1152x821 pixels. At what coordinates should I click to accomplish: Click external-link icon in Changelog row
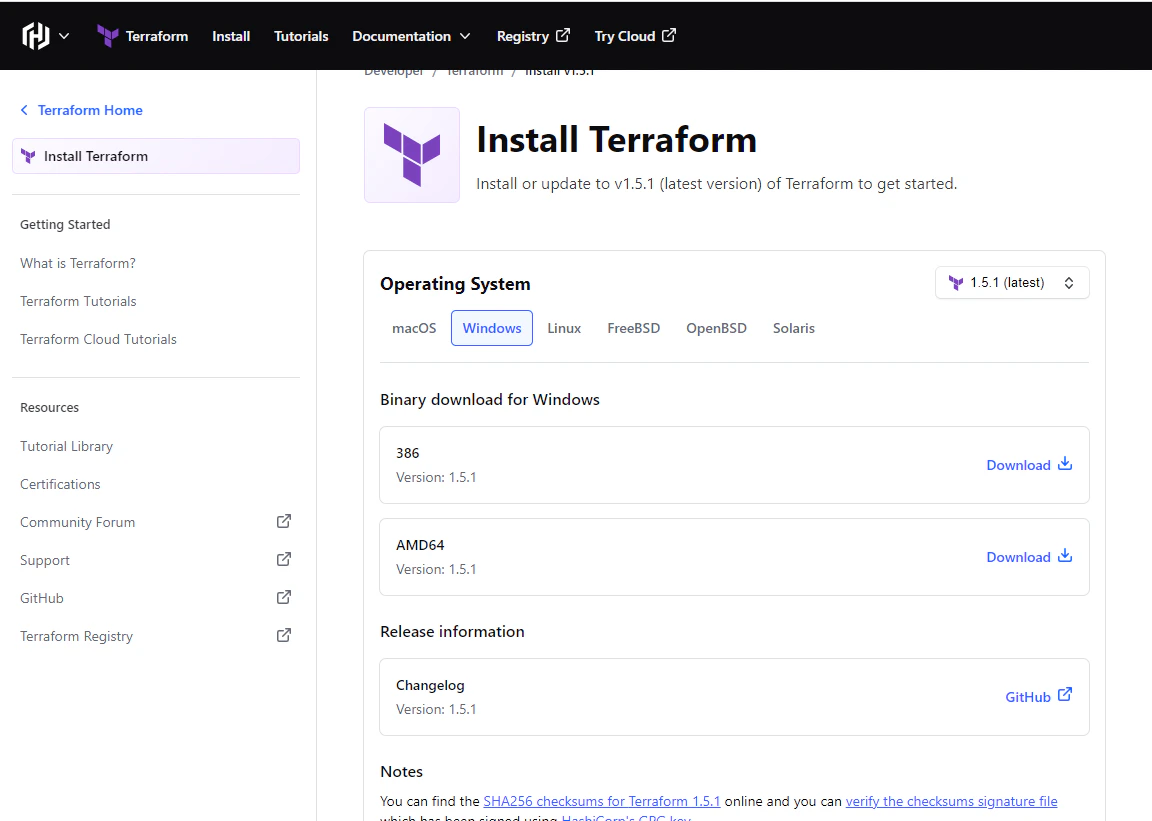pyautogui.click(x=1065, y=695)
